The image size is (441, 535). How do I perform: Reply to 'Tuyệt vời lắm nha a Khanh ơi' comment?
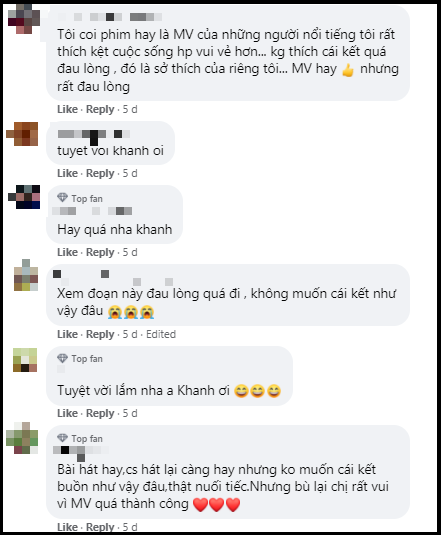tap(100, 413)
